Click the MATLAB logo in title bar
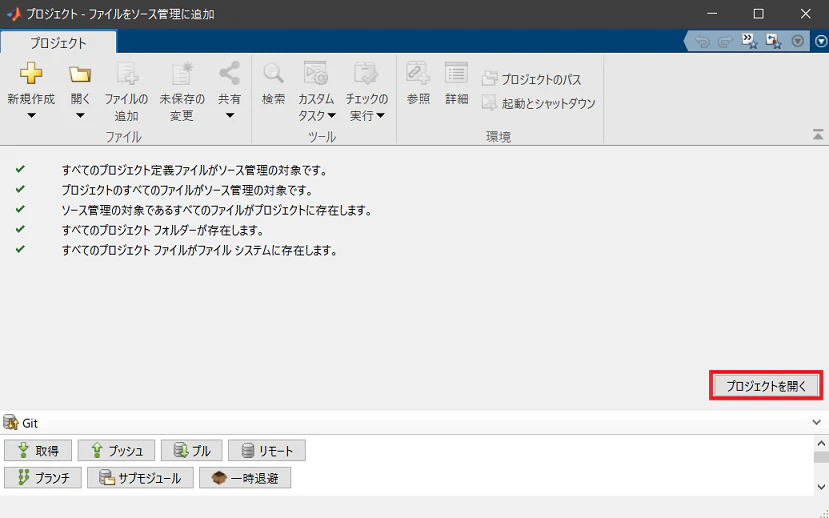Screen dimensions: 829x518 (x=14, y=14)
